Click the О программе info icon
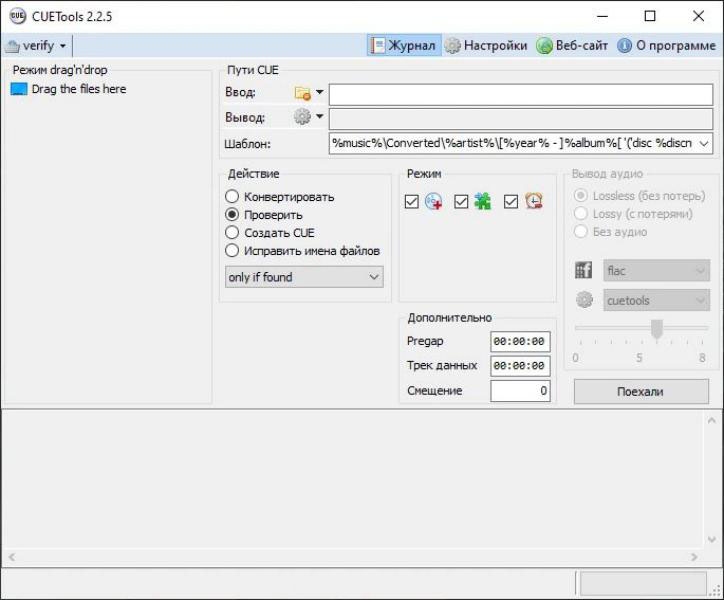The image size is (724, 600). pyautogui.click(x=624, y=45)
